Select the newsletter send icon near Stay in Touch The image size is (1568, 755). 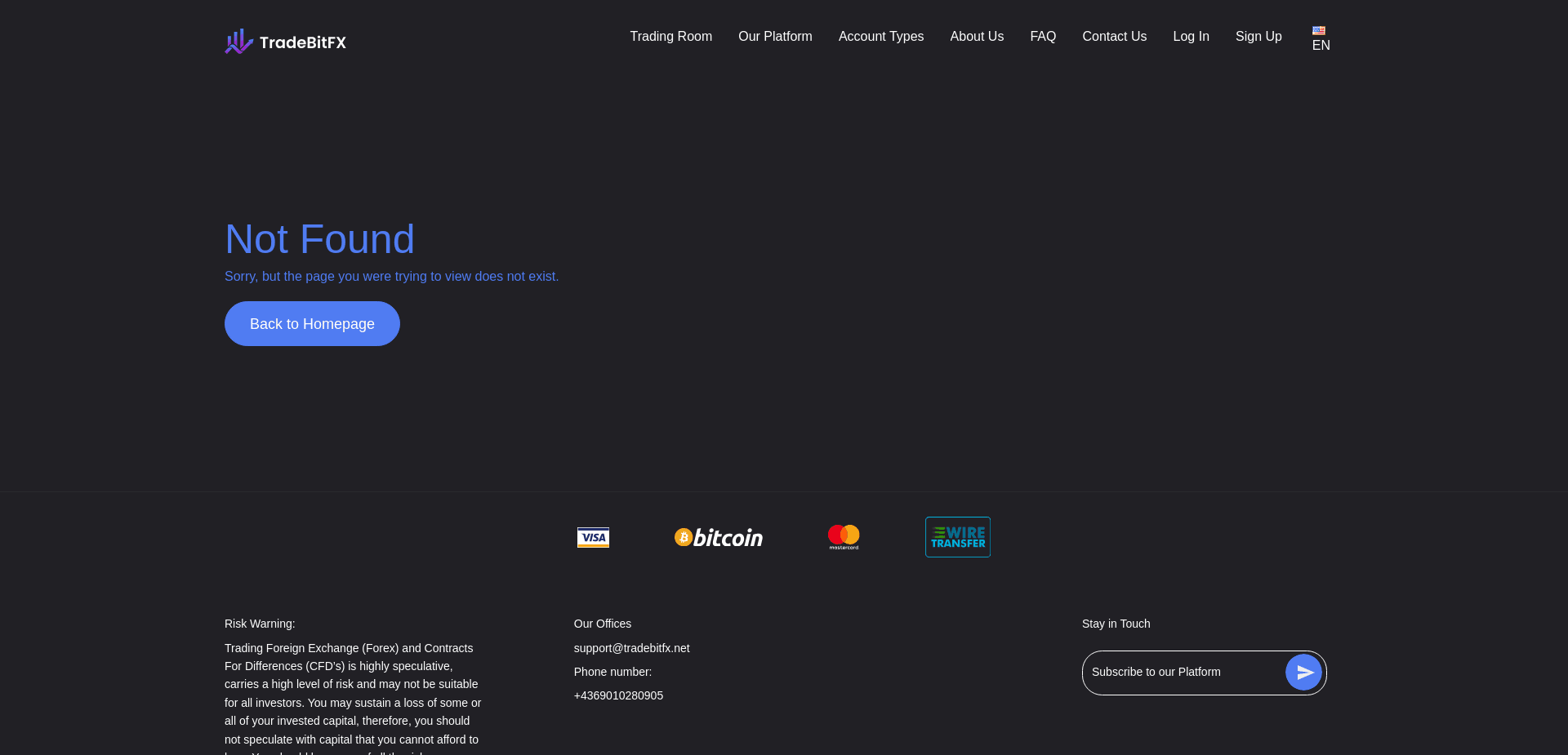pos(1304,673)
